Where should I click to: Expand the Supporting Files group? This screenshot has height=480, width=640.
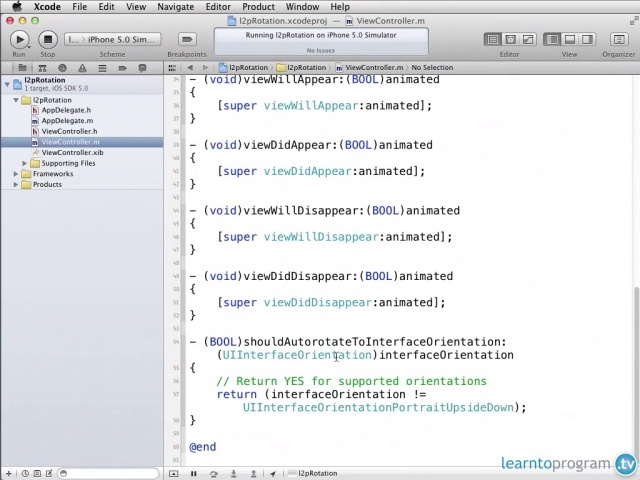pyautogui.click(x=24, y=163)
